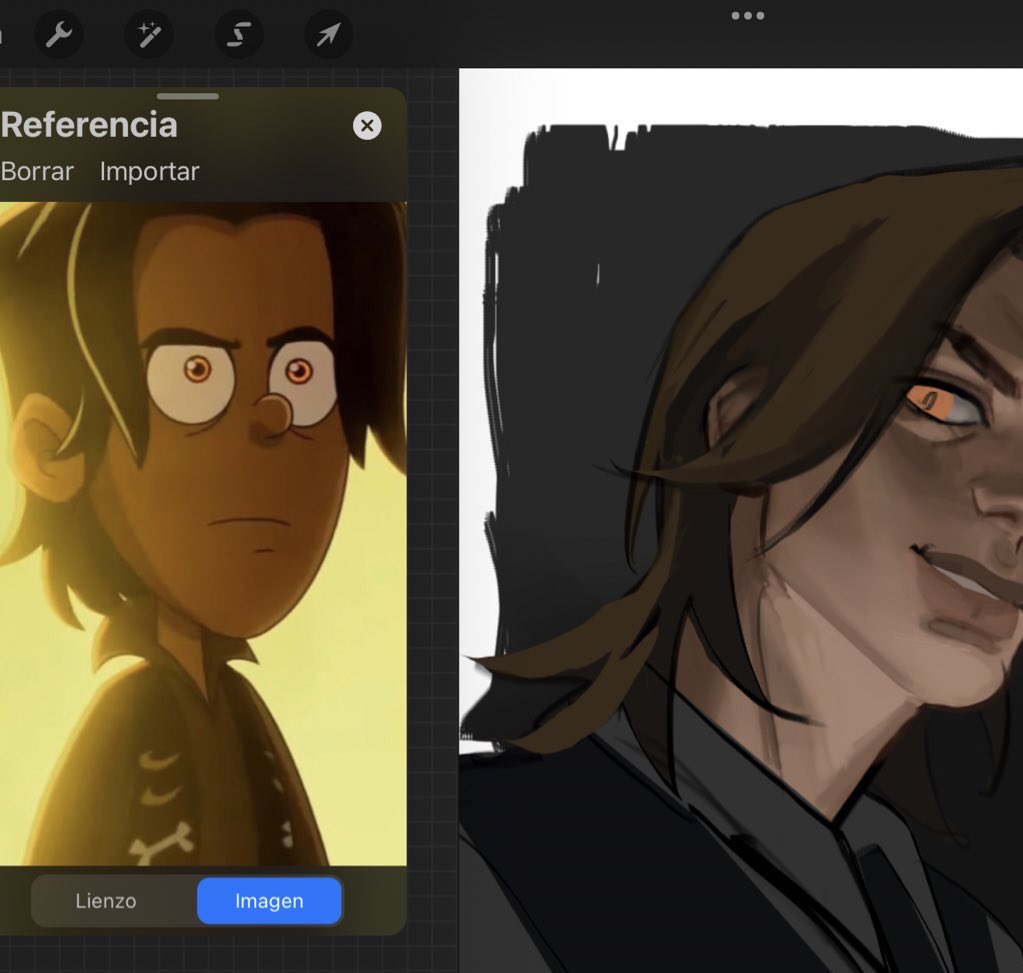Open the three-dot multitasking menu
1023x973 pixels.
pyautogui.click(x=748, y=16)
